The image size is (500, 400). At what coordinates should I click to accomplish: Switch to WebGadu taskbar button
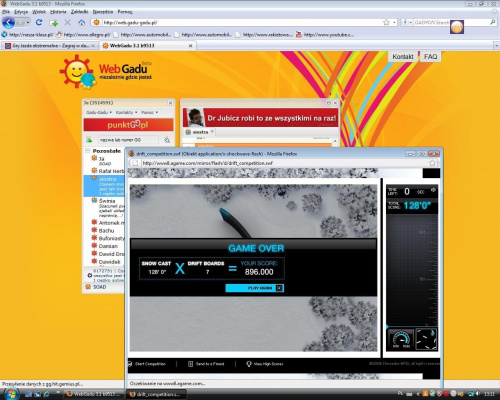coord(93,394)
